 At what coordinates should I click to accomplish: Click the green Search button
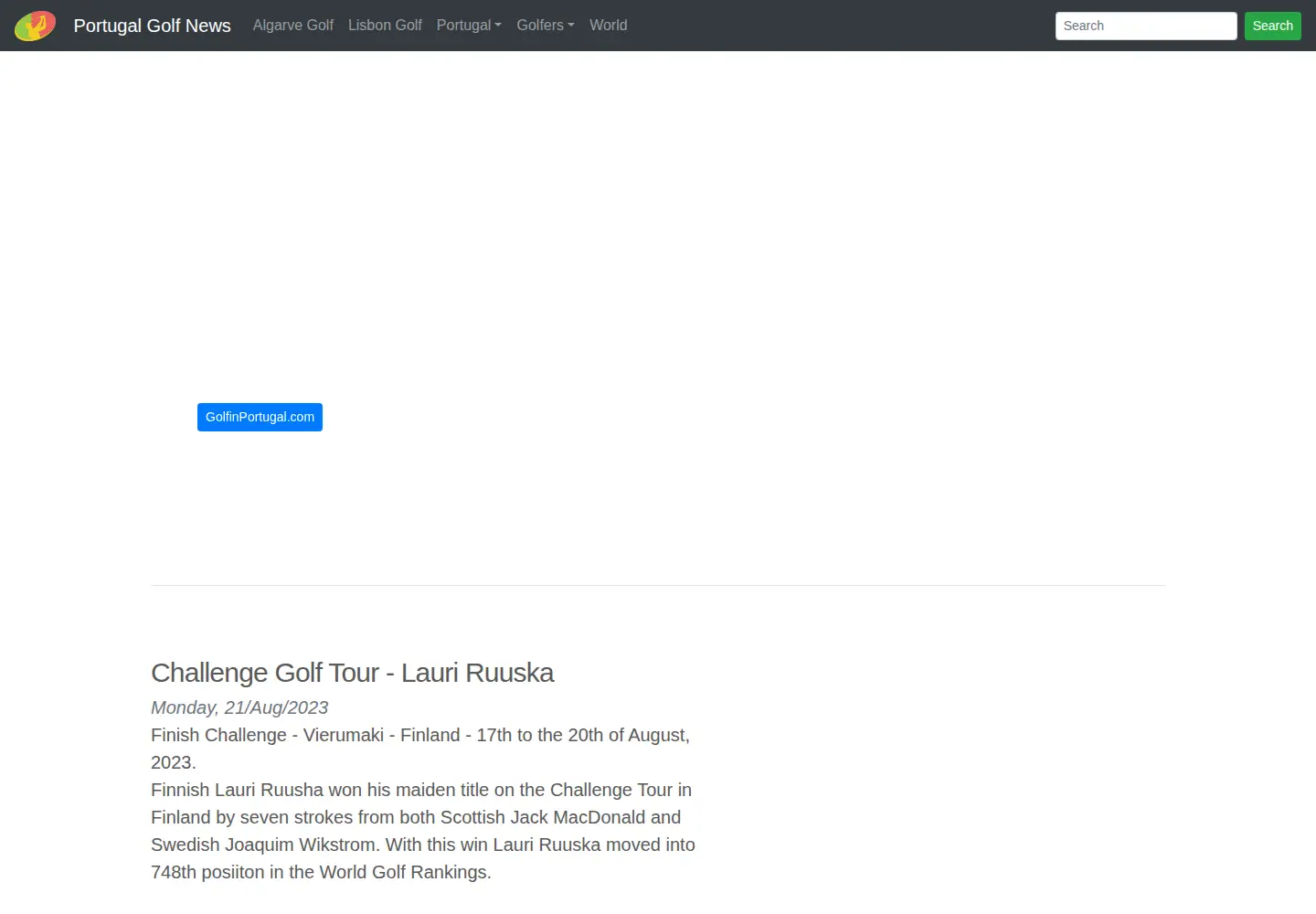coord(1272,26)
